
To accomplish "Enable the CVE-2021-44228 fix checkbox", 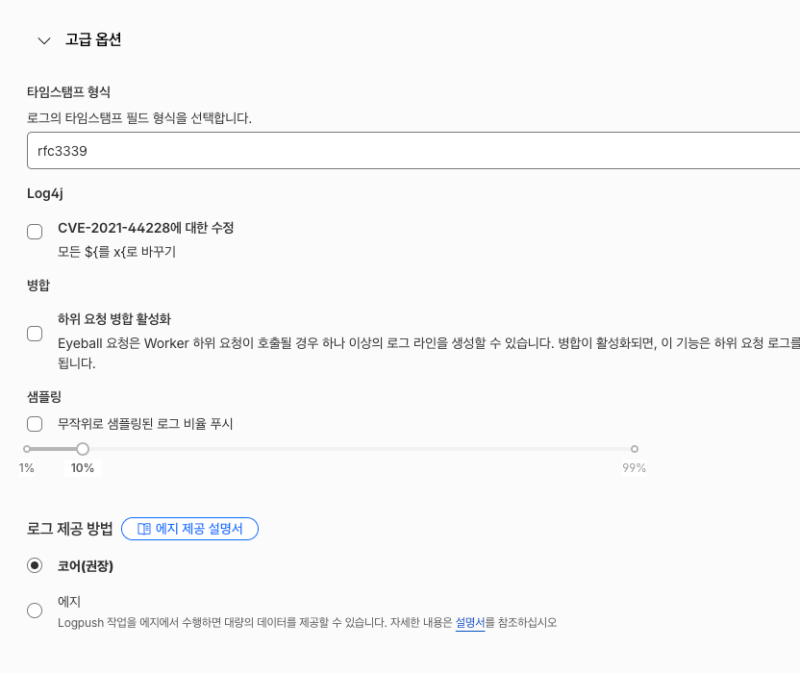I will pos(35,232).
